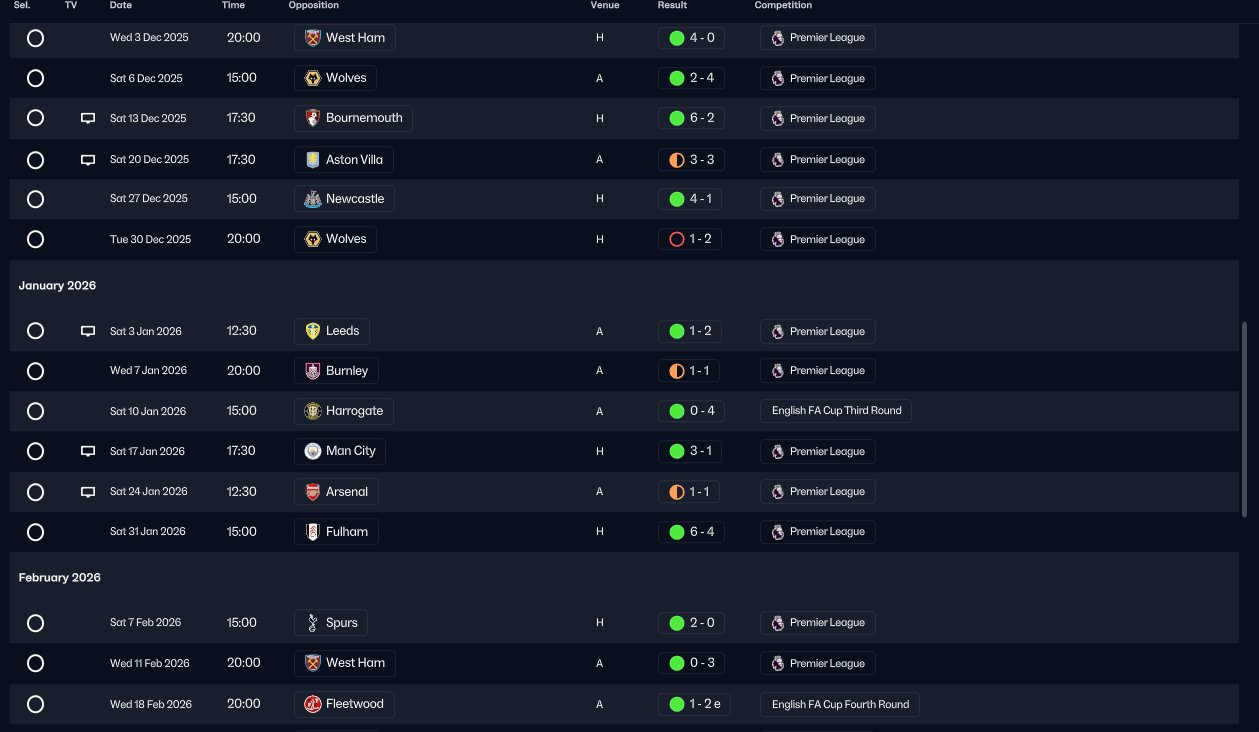This screenshot has width=1259, height=732.
Task: Click the Harrogate club badge
Action: coord(312,411)
